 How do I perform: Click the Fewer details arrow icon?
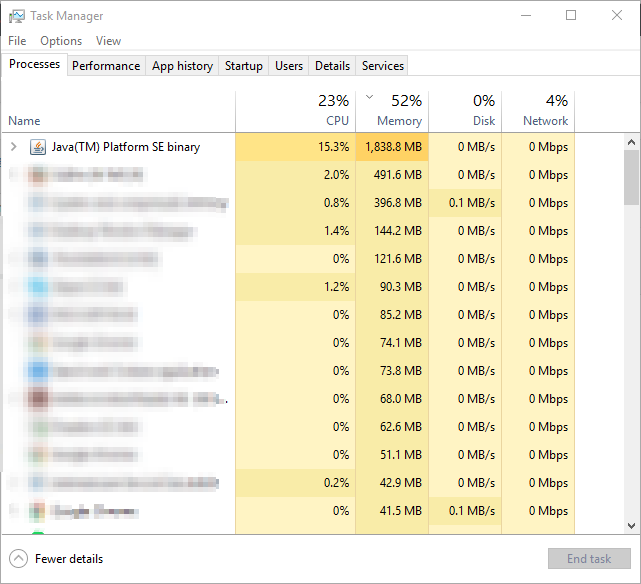point(18,559)
